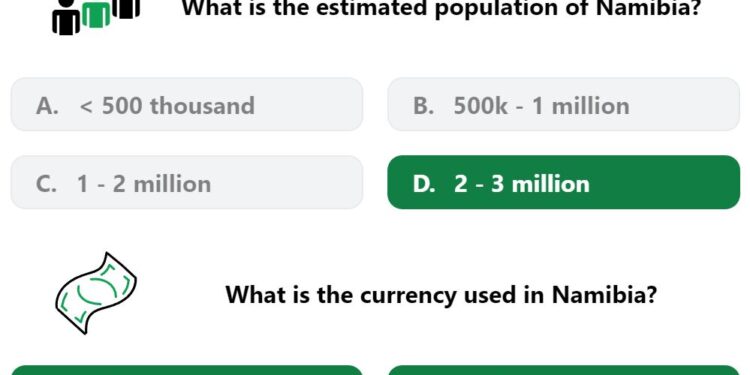Image resolution: width=750 pixels, height=375 pixels.
Task: Click the green person figure in population icon
Action: point(96,13)
